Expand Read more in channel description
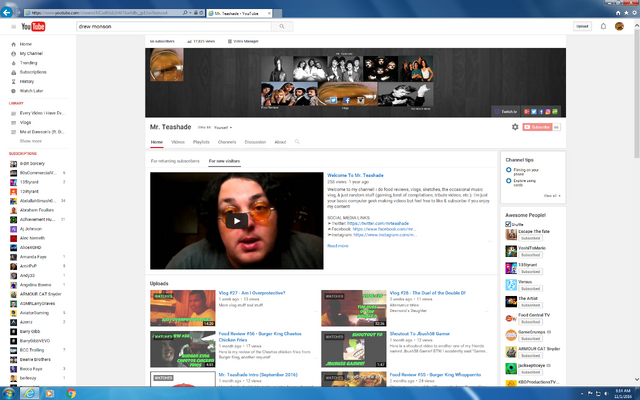The image size is (640, 400). coord(338,246)
